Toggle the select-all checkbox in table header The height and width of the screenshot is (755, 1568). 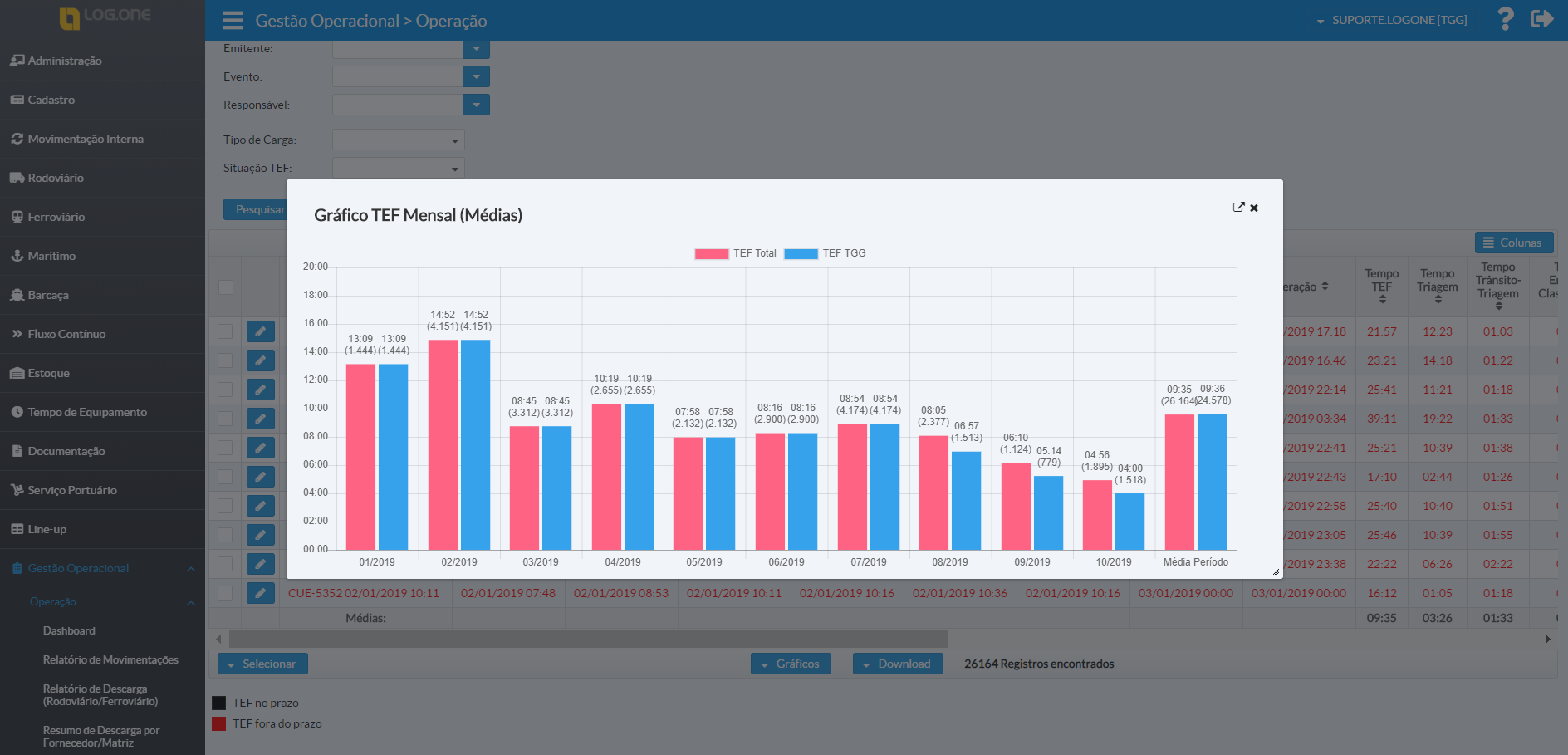[225, 287]
